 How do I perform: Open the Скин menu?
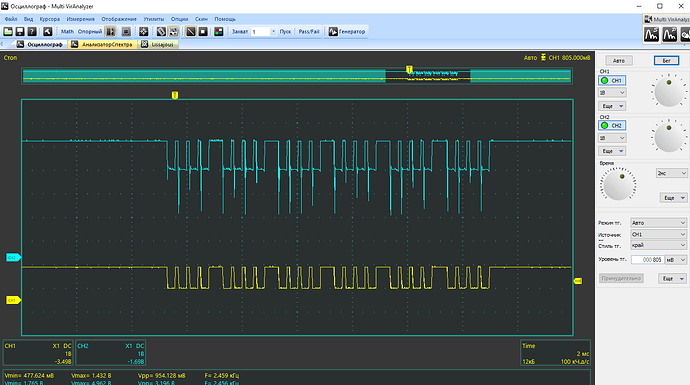[x=201, y=19]
